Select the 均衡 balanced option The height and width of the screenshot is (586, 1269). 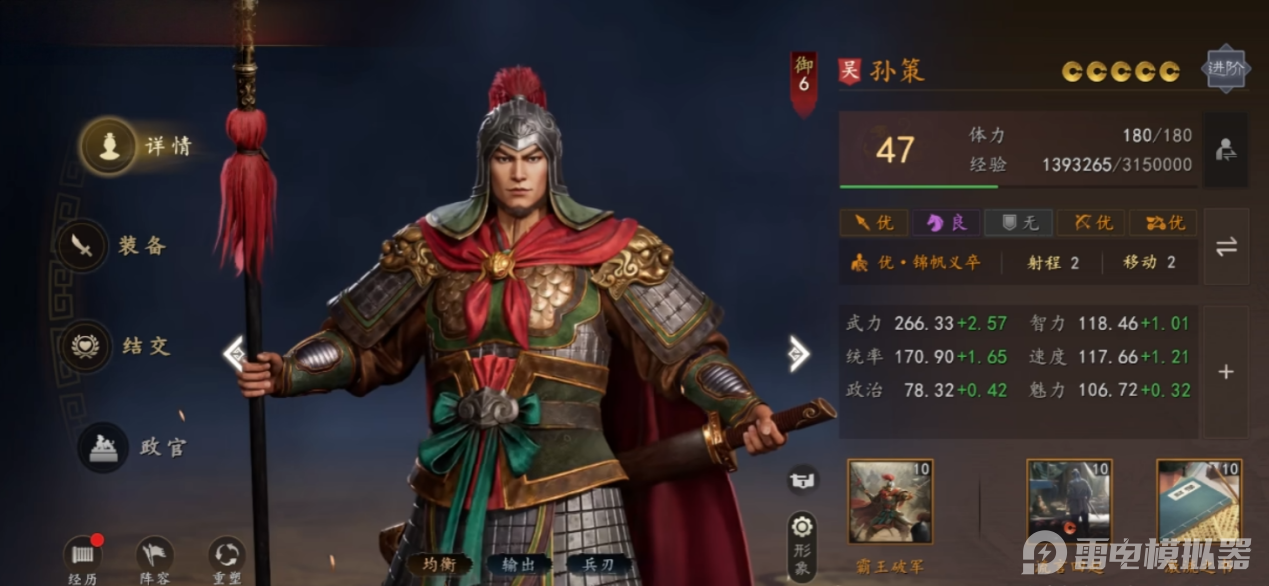(x=439, y=564)
